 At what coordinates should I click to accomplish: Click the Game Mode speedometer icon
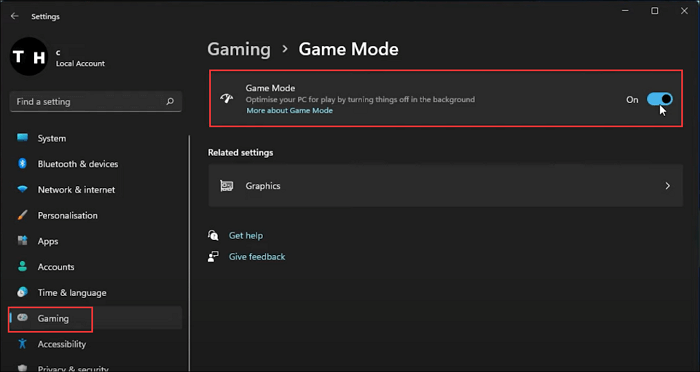(227, 99)
